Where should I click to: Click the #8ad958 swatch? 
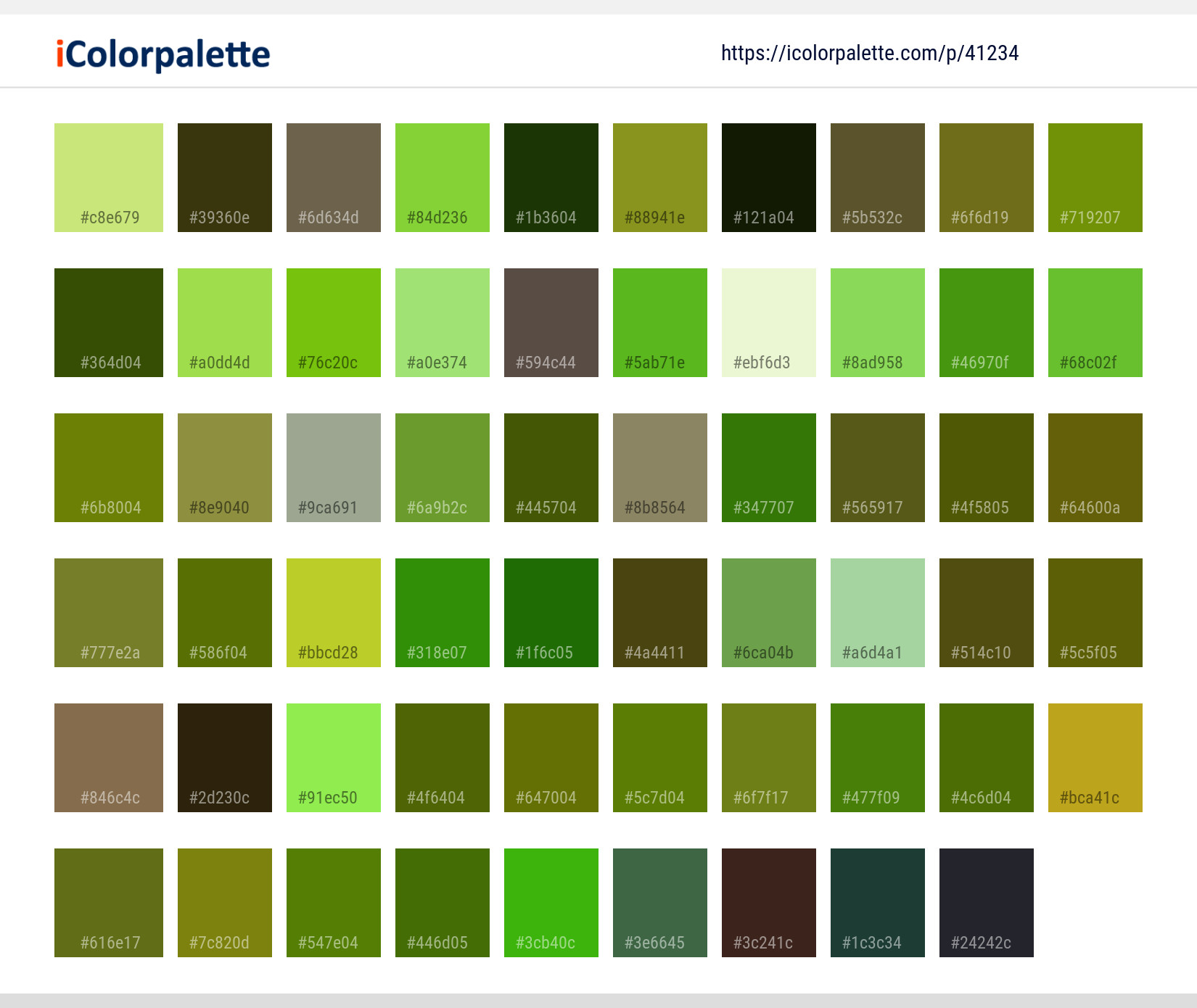click(x=878, y=323)
